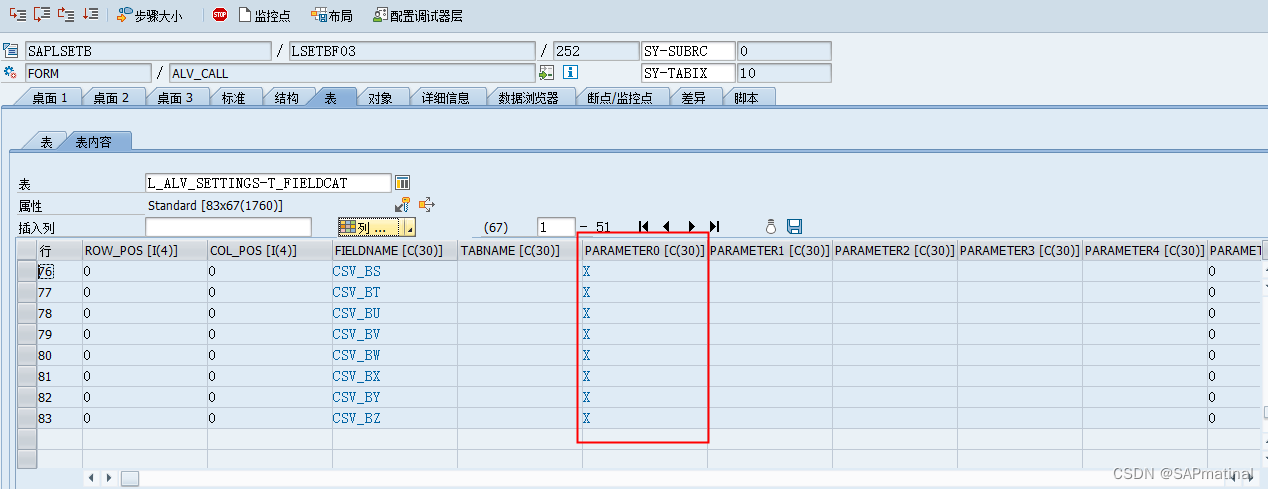Select row 81 using its row selector

(27, 376)
